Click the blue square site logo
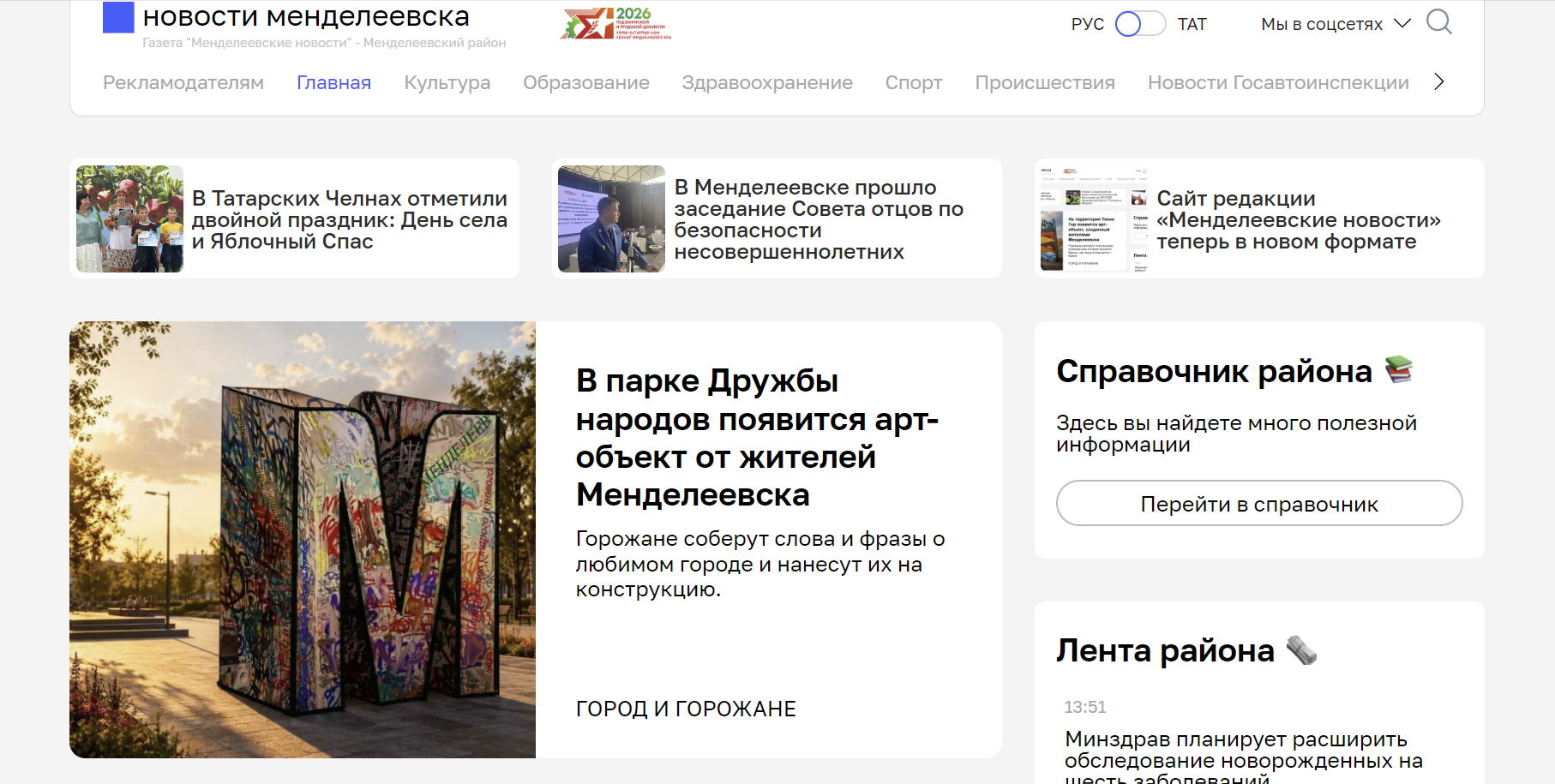 point(118,17)
